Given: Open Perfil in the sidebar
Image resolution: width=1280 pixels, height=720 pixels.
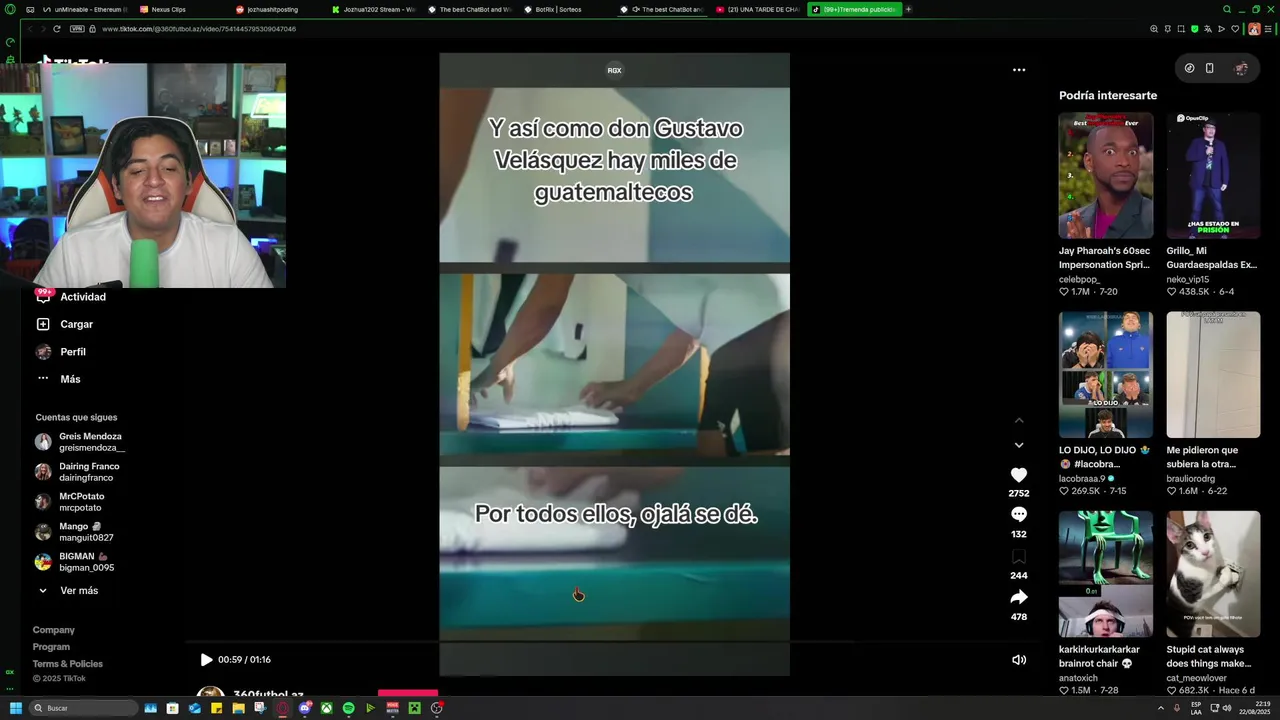Looking at the screenshot, I should (73, 352).
